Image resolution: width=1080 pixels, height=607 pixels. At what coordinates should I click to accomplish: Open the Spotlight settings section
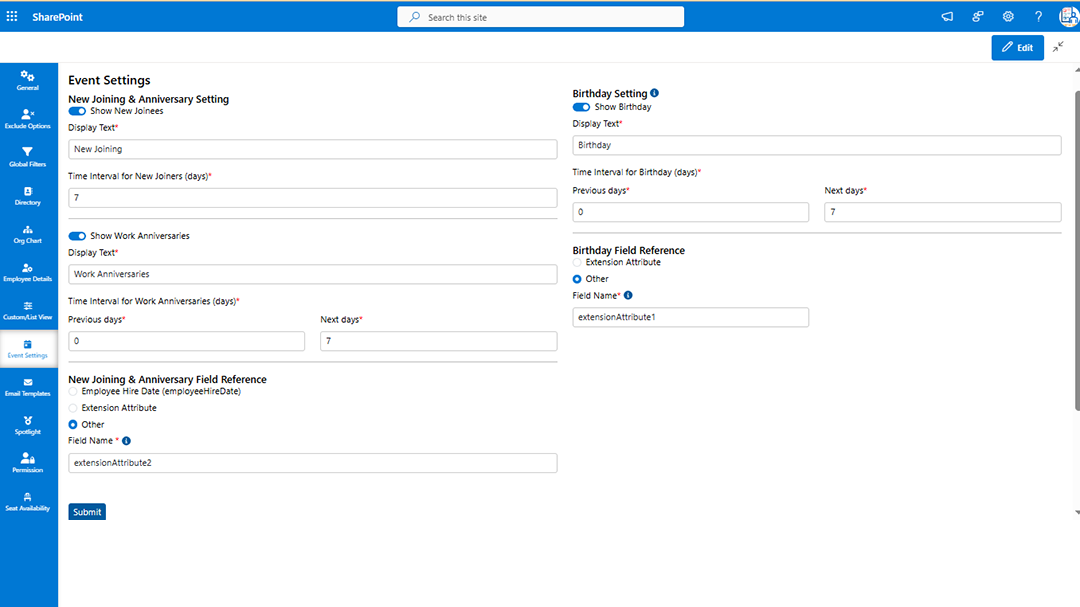(x=28, y=424)
